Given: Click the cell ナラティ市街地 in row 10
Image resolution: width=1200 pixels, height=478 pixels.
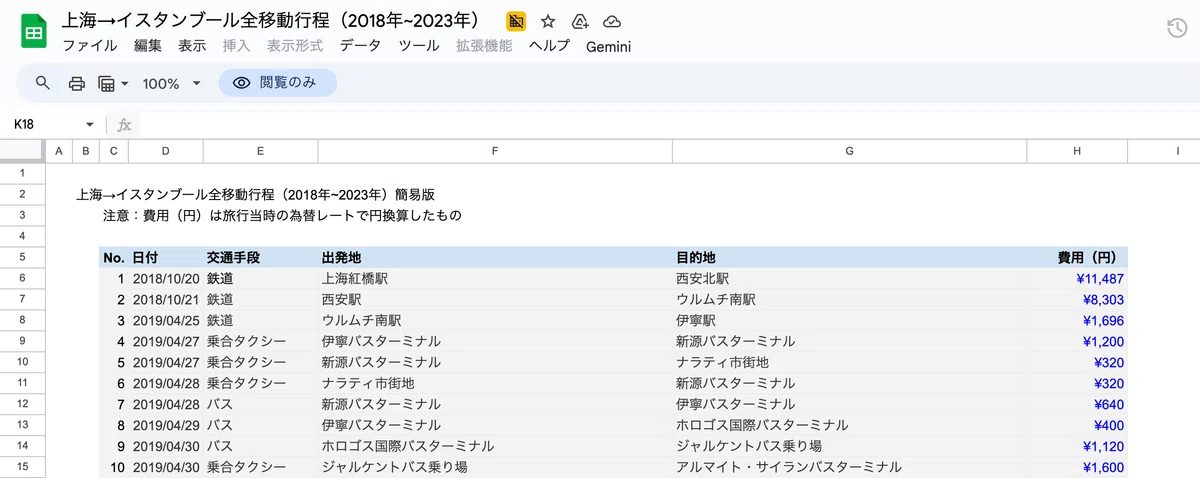Looking at the screenshot, I should click(849, 362).
